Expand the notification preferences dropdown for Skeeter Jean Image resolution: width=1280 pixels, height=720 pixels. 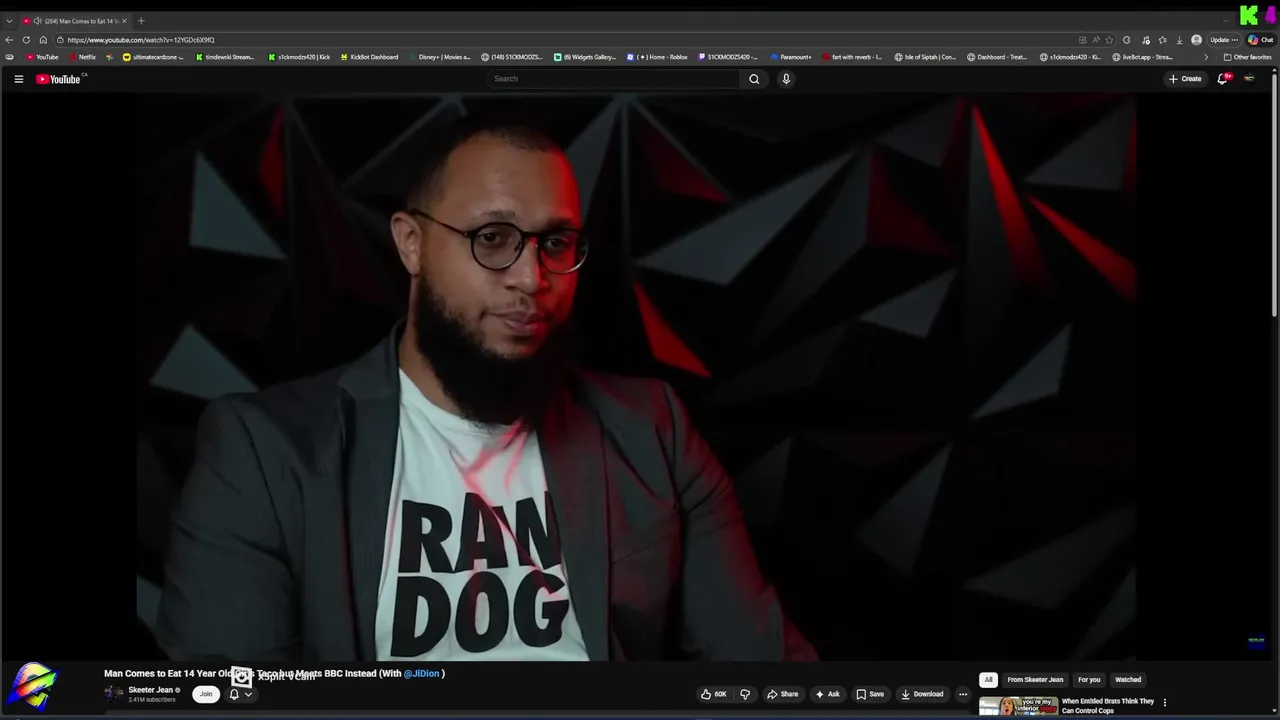point(248,694)
